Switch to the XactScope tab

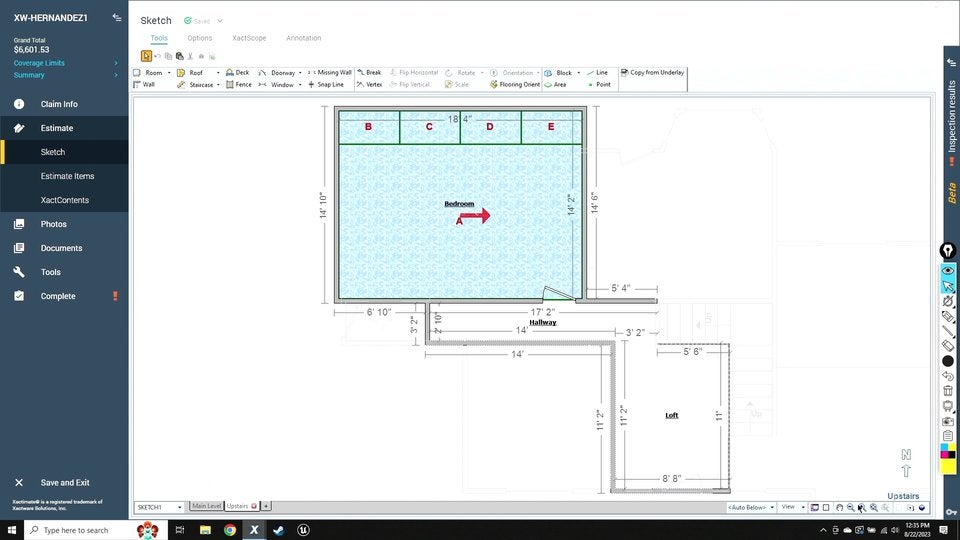tap(249, 38)
